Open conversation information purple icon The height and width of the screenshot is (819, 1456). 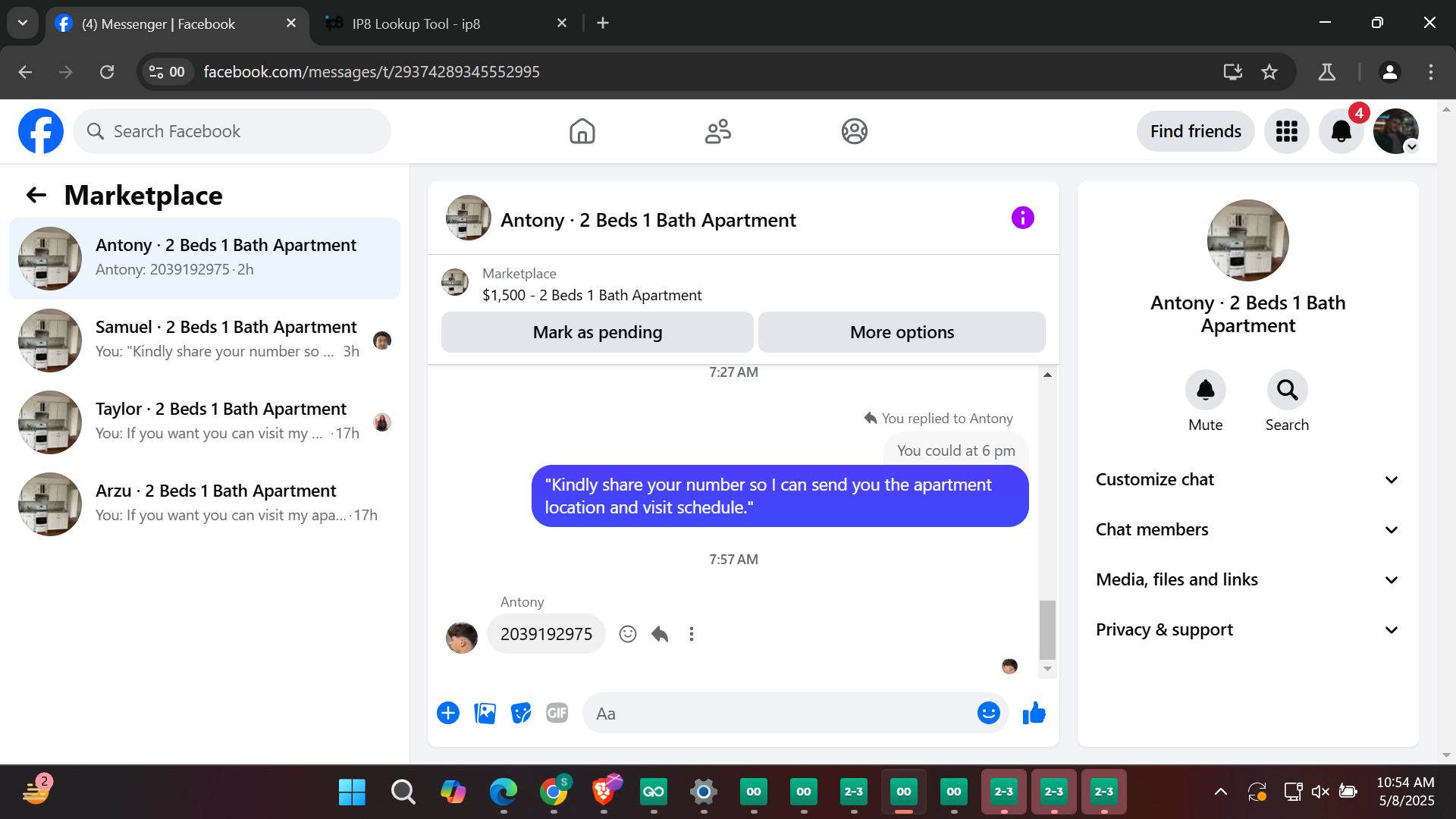pyautogui.click(x=1022, y=218)
